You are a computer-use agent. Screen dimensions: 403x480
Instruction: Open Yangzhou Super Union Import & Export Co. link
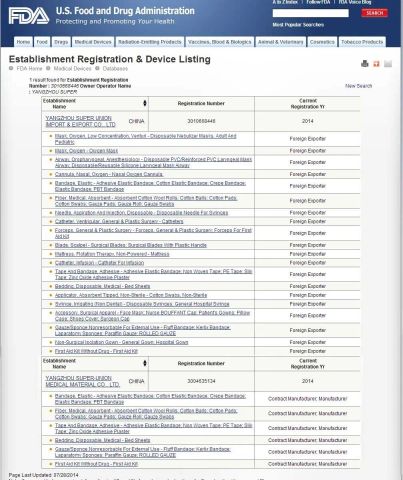(80, 121)
